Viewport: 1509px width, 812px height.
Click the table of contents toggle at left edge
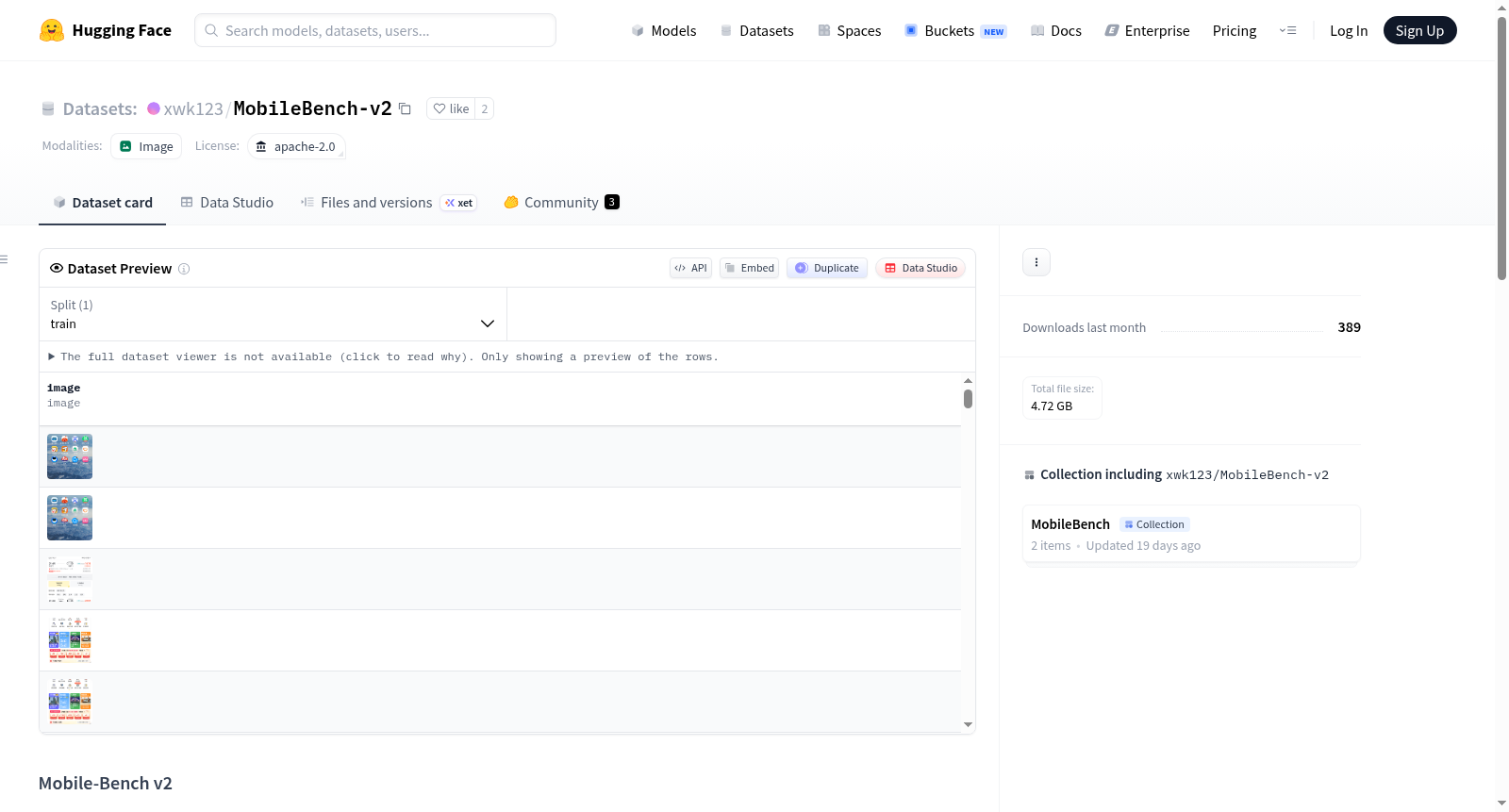(x=4, y=259)
